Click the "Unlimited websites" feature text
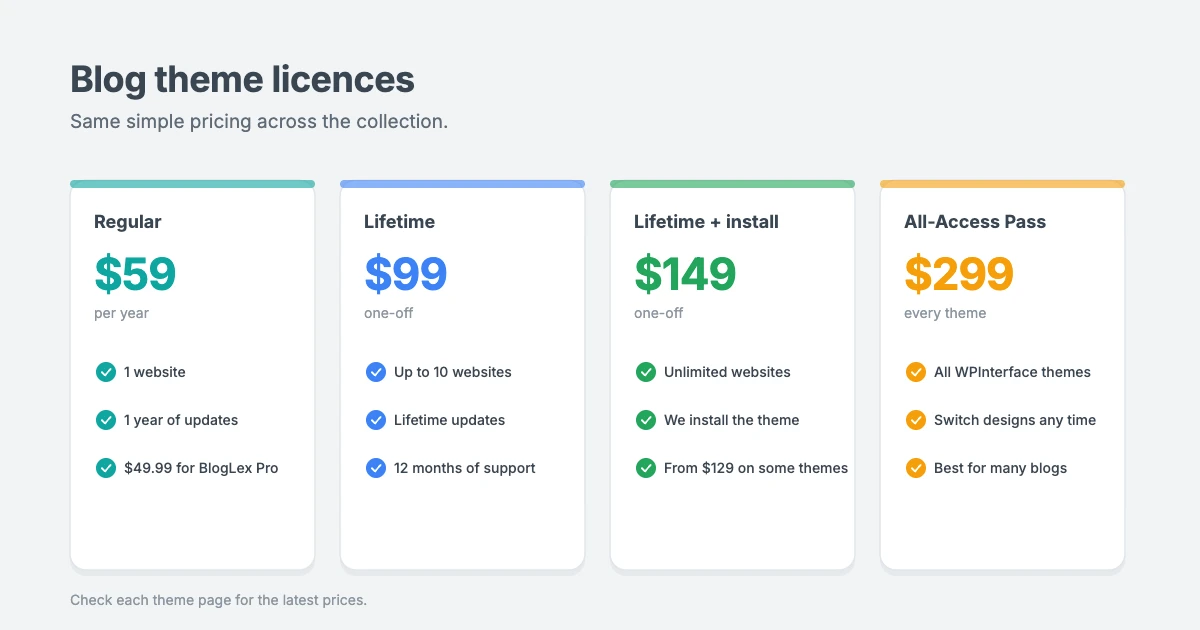 click(727, 372)
